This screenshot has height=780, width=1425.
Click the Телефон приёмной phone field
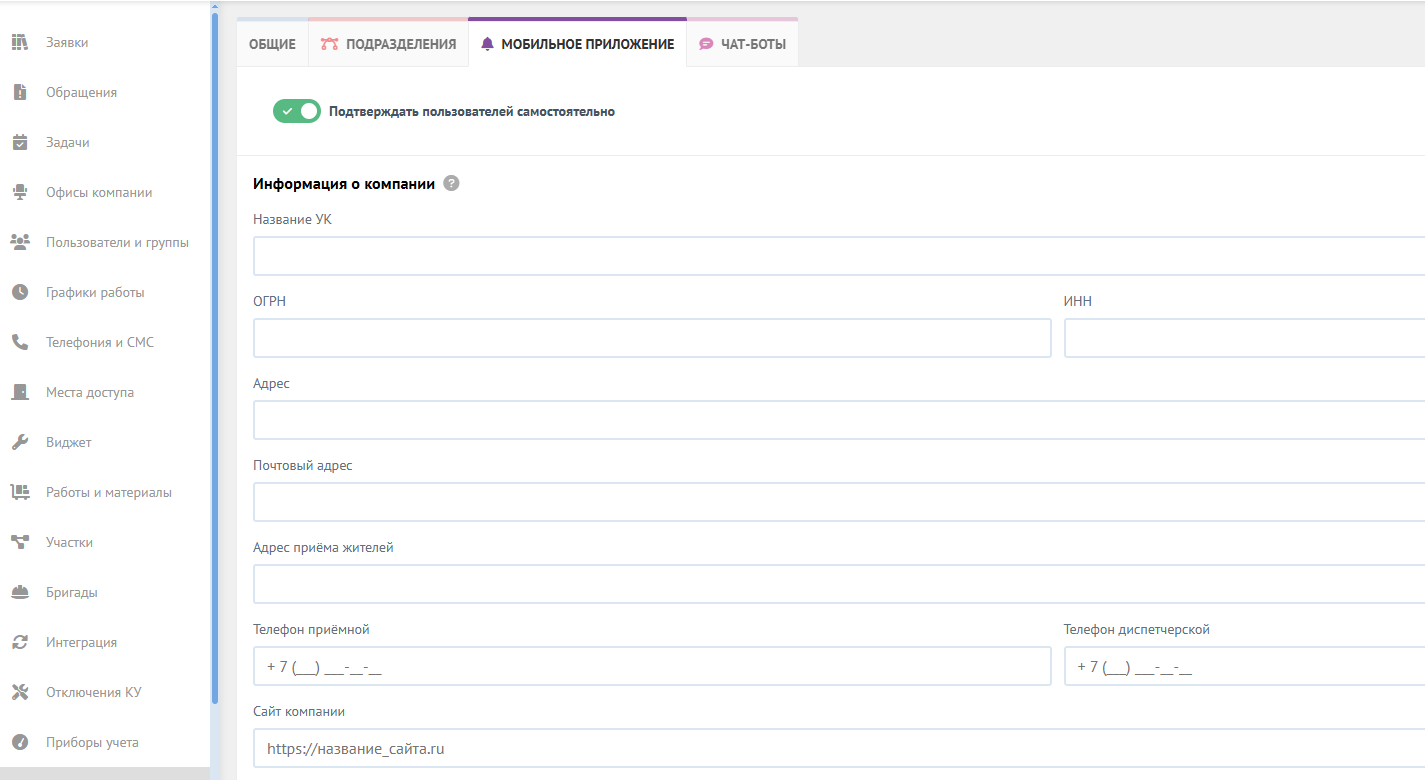point(652,666)
